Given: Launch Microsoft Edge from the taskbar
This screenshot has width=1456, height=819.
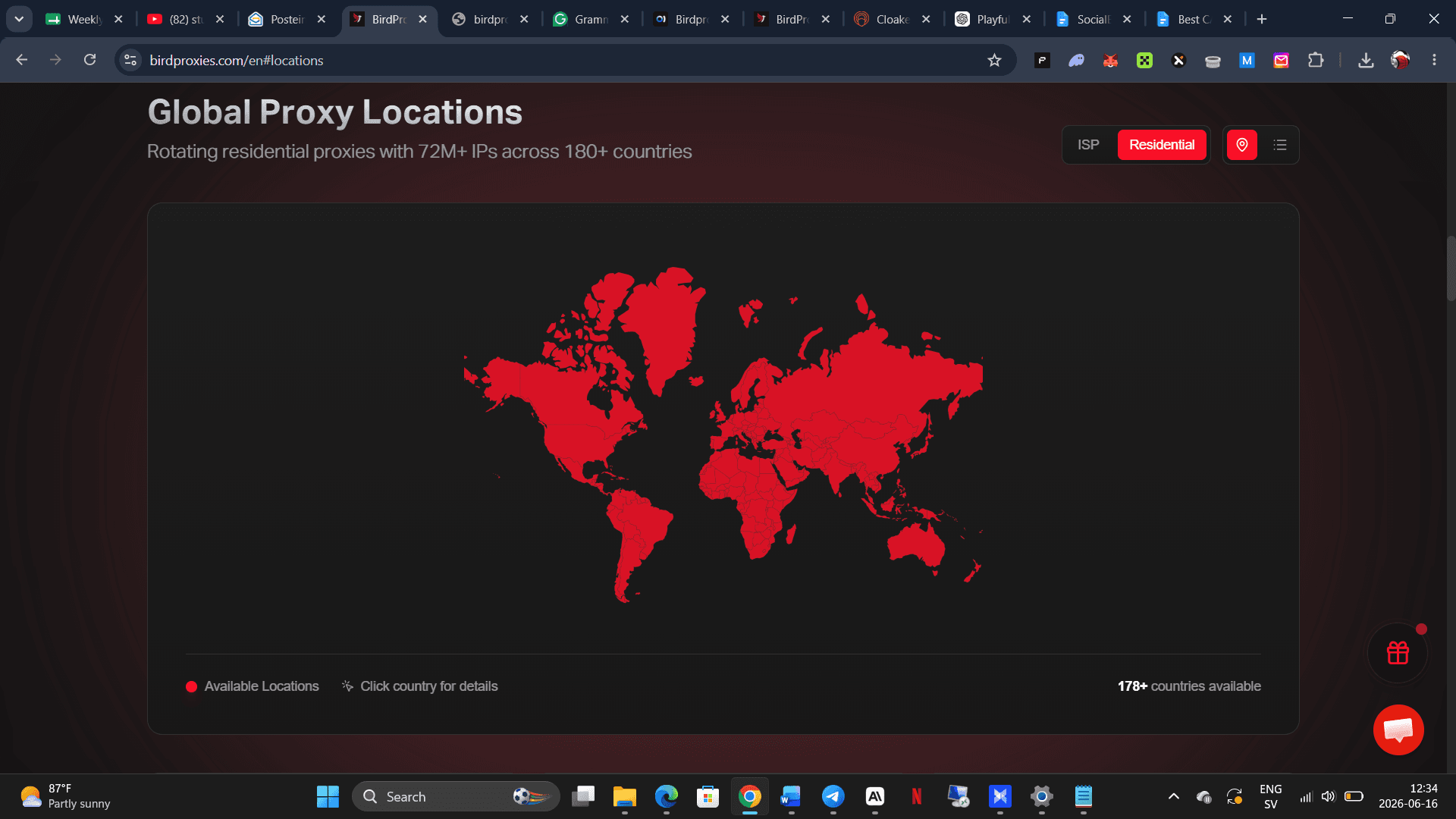Looking at the screenshot, I should click(666, 796).
